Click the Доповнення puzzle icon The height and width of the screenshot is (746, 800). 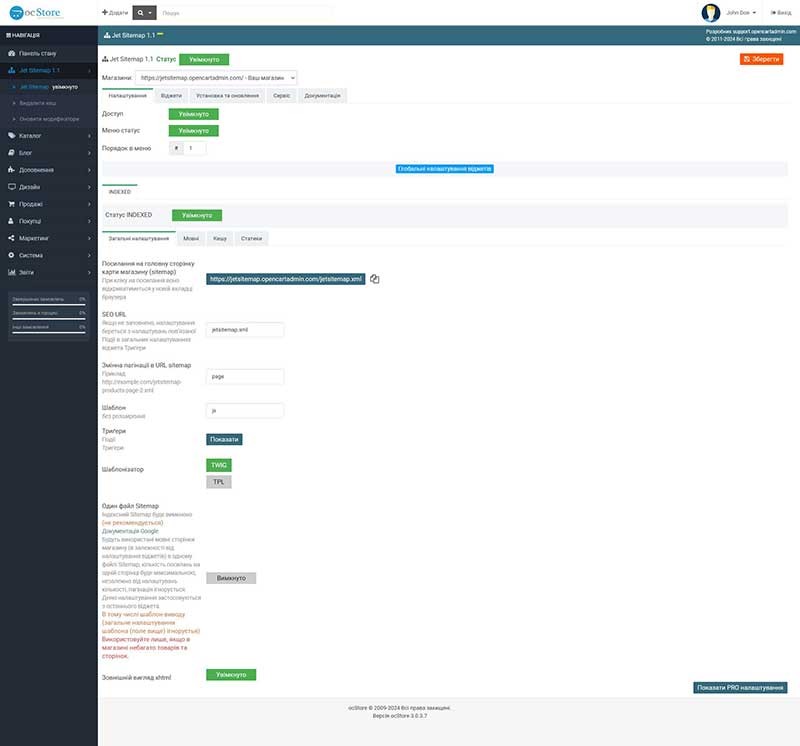click(x=11, y=169)
